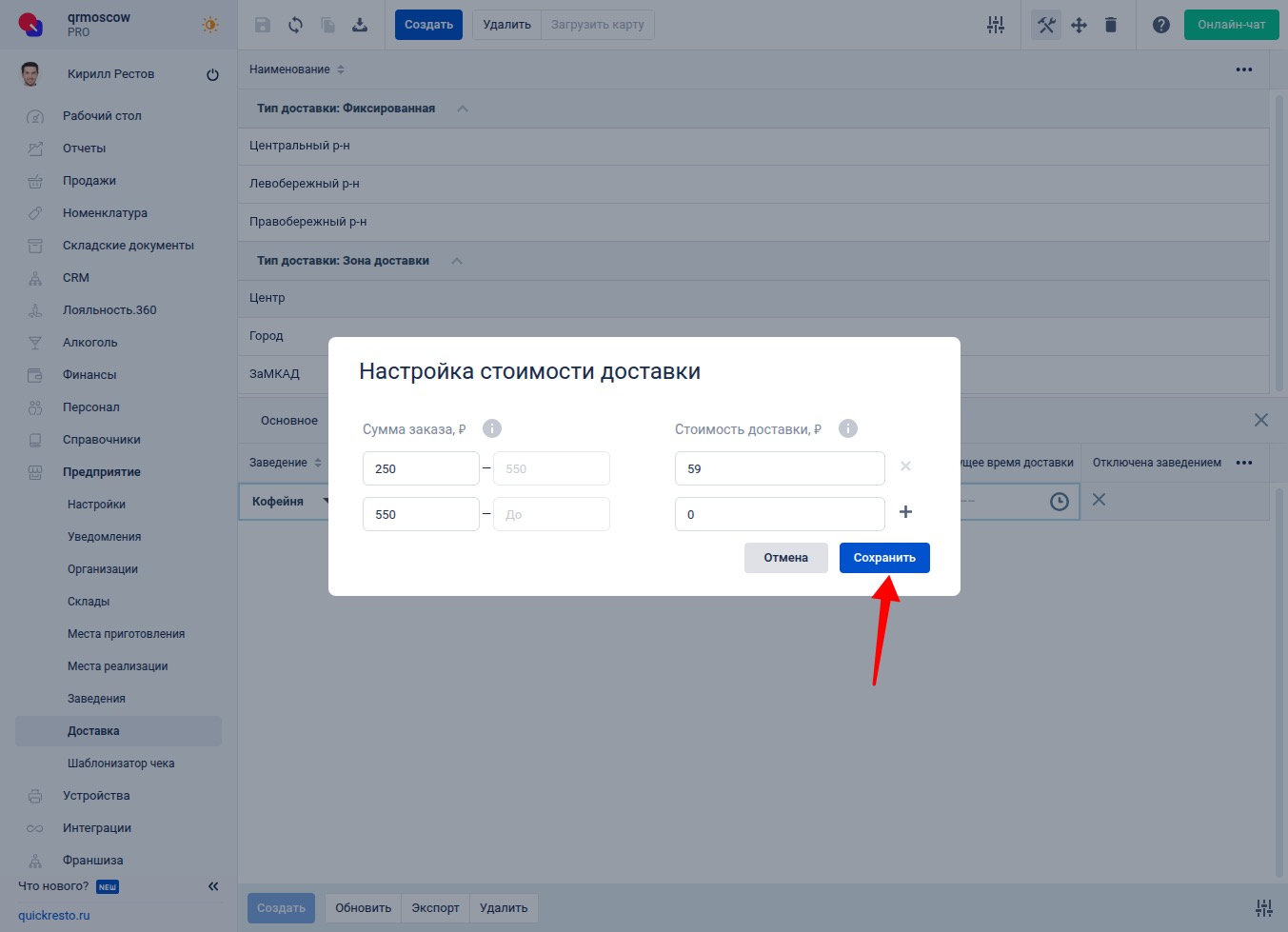Viewport: 1288px width, 932px height.
Task: Click the power logout icon near user name
Action: point(212,74)
